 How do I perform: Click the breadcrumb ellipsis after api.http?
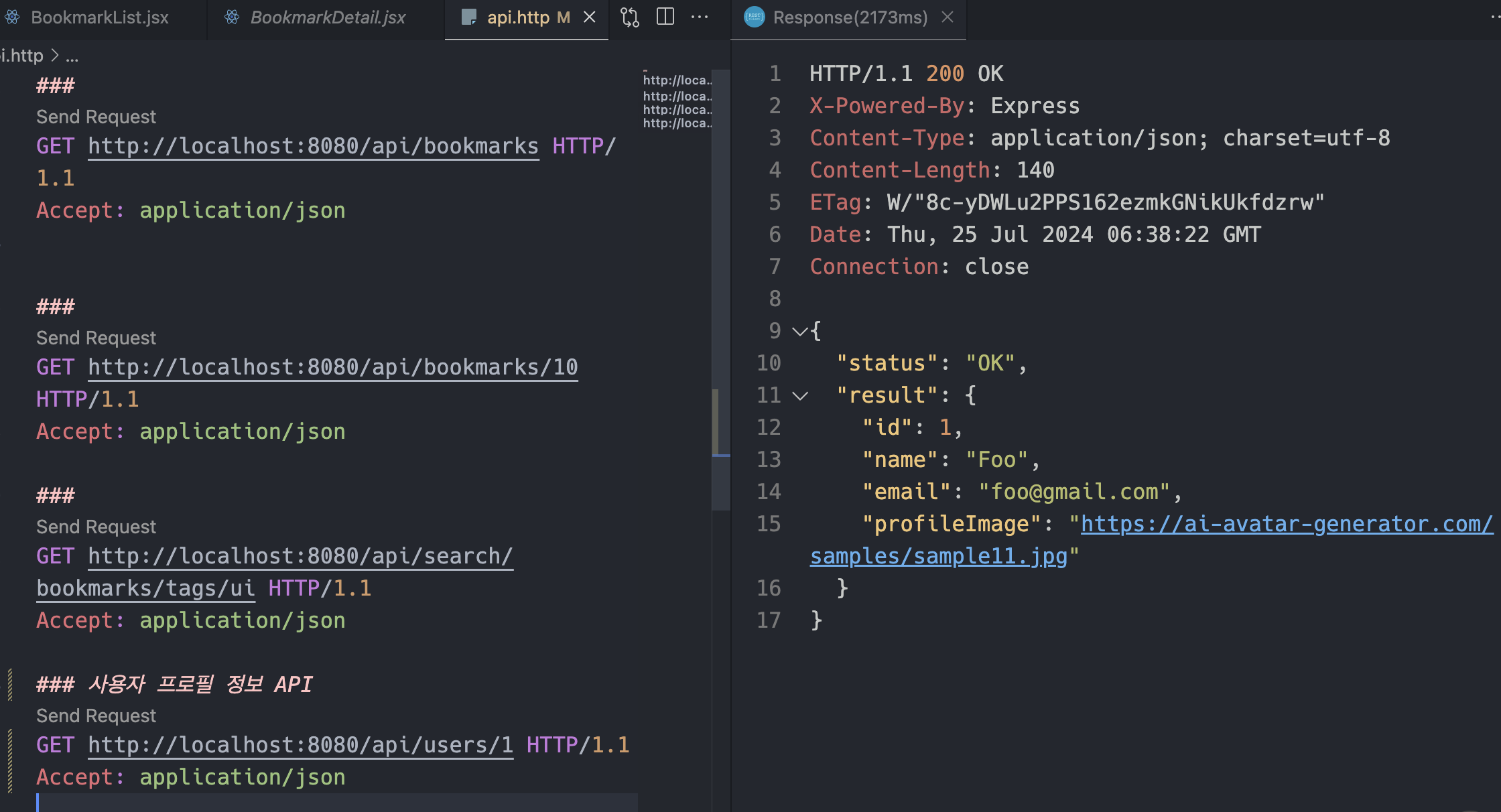tap(72, 56)
